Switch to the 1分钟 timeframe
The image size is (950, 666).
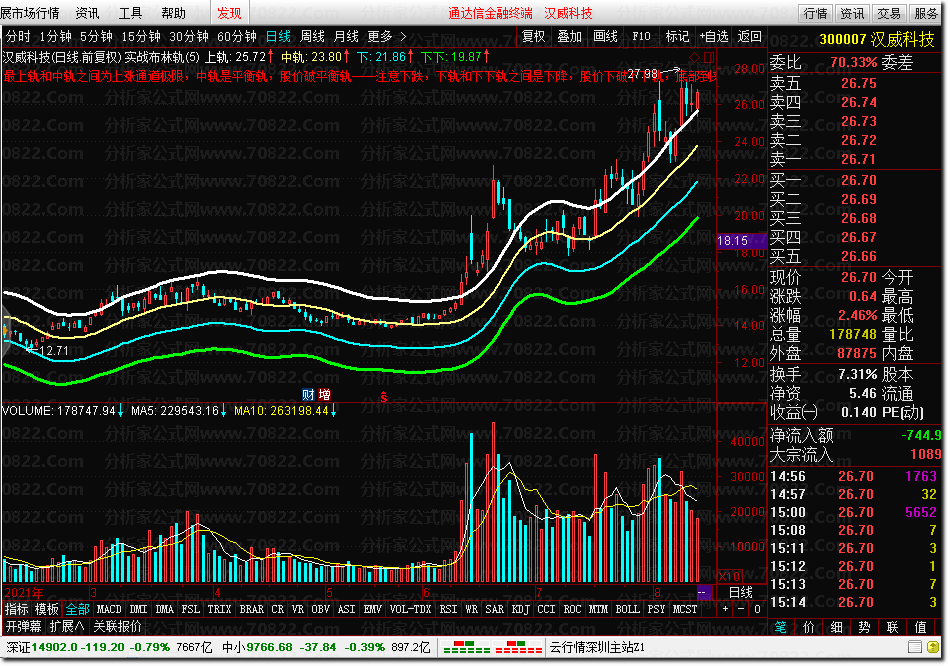[56, 37]
